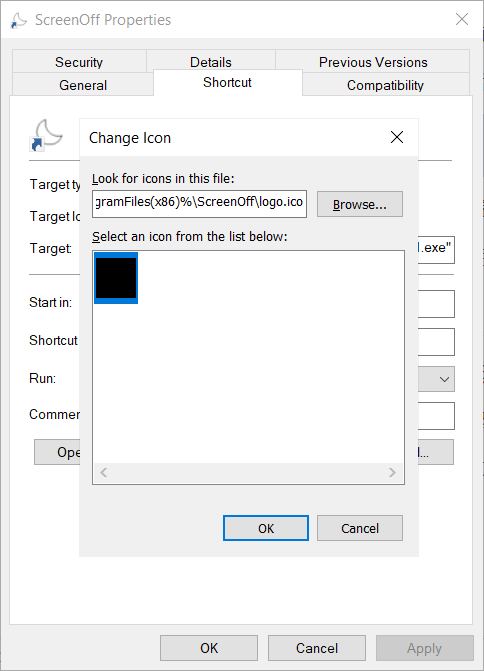Screen dimensions: 484x671
Task: Click the Browse... button
Action: 360,204
